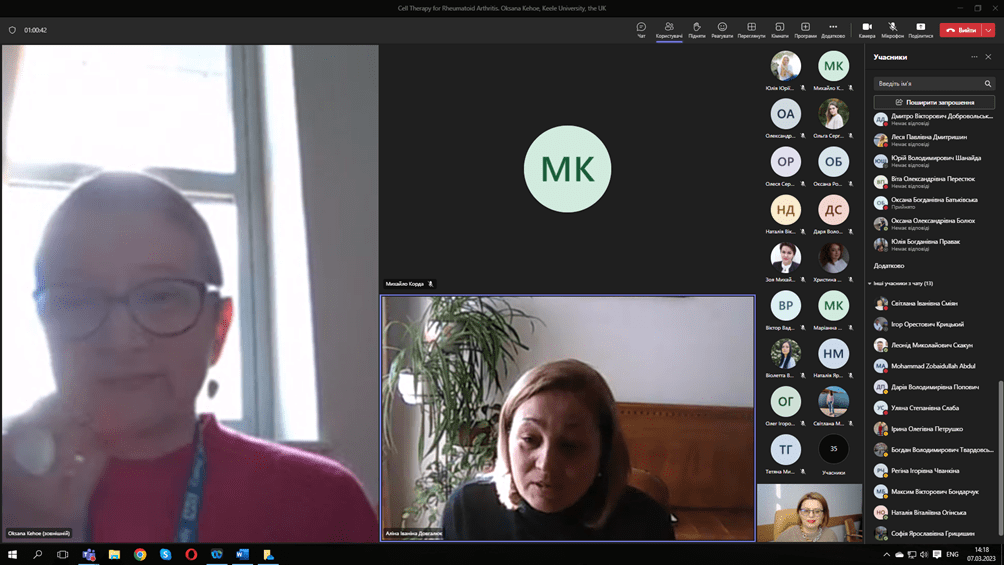
Task: Toggle the Камера camera on or off
Action: tap(866, 30)
